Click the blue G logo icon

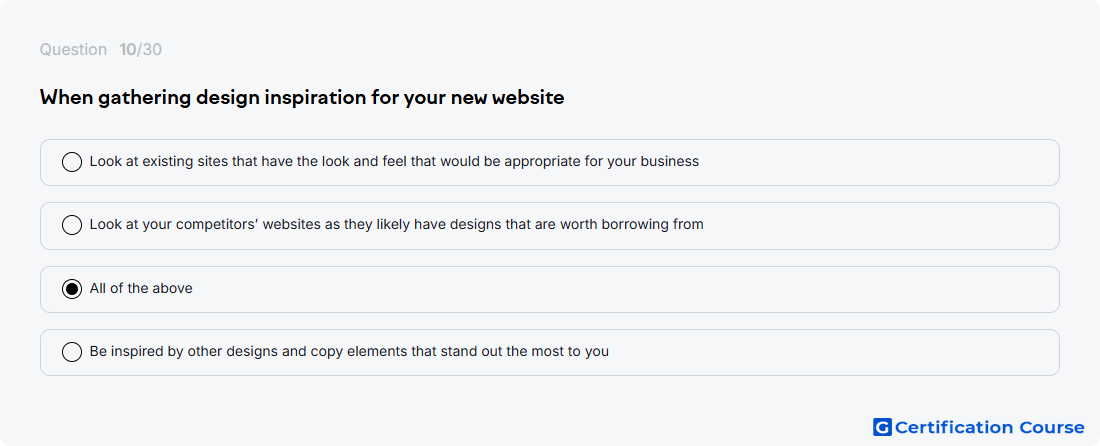[x=882, y=427]
